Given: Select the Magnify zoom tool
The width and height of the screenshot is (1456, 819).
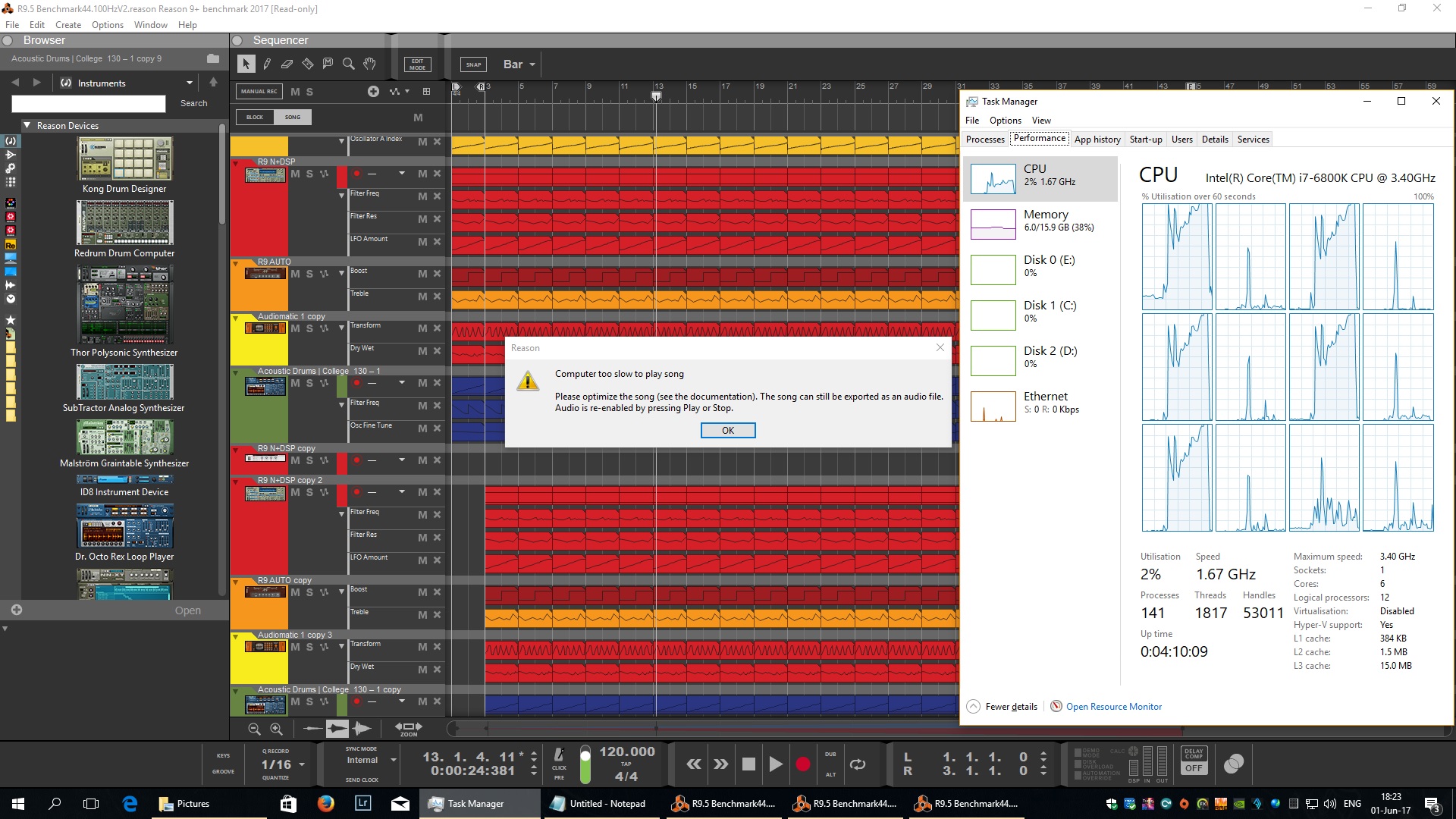Looking at the screenshot, I should pyautogui.click(x=349, y=63).
